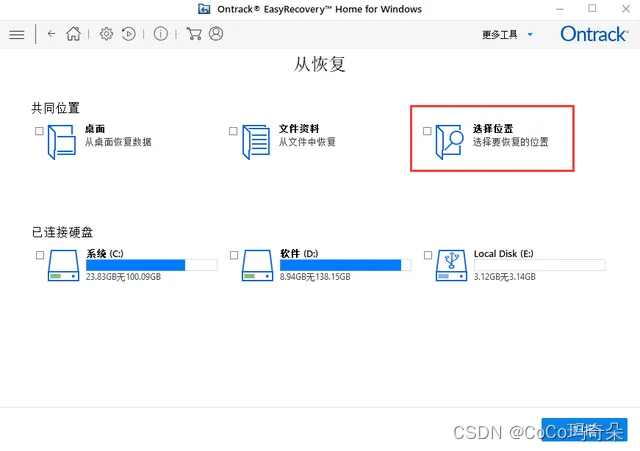Click the Local Disk (E:) usage bar
Image resolution: width=640 pixels, height=451 pixels.
[539, 265]
